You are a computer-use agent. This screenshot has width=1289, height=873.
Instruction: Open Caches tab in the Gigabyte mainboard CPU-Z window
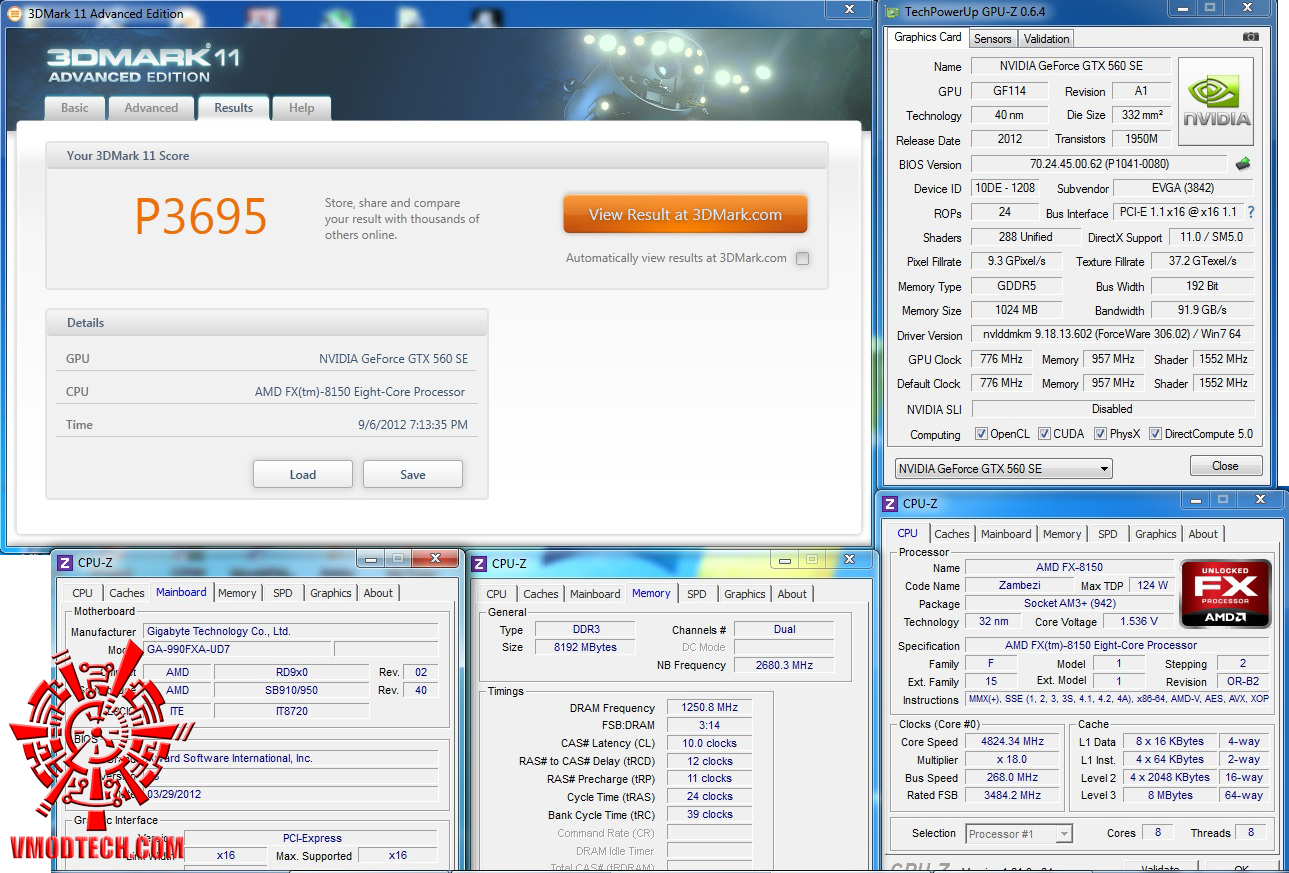pyautogui.click(x=127, y=593)
